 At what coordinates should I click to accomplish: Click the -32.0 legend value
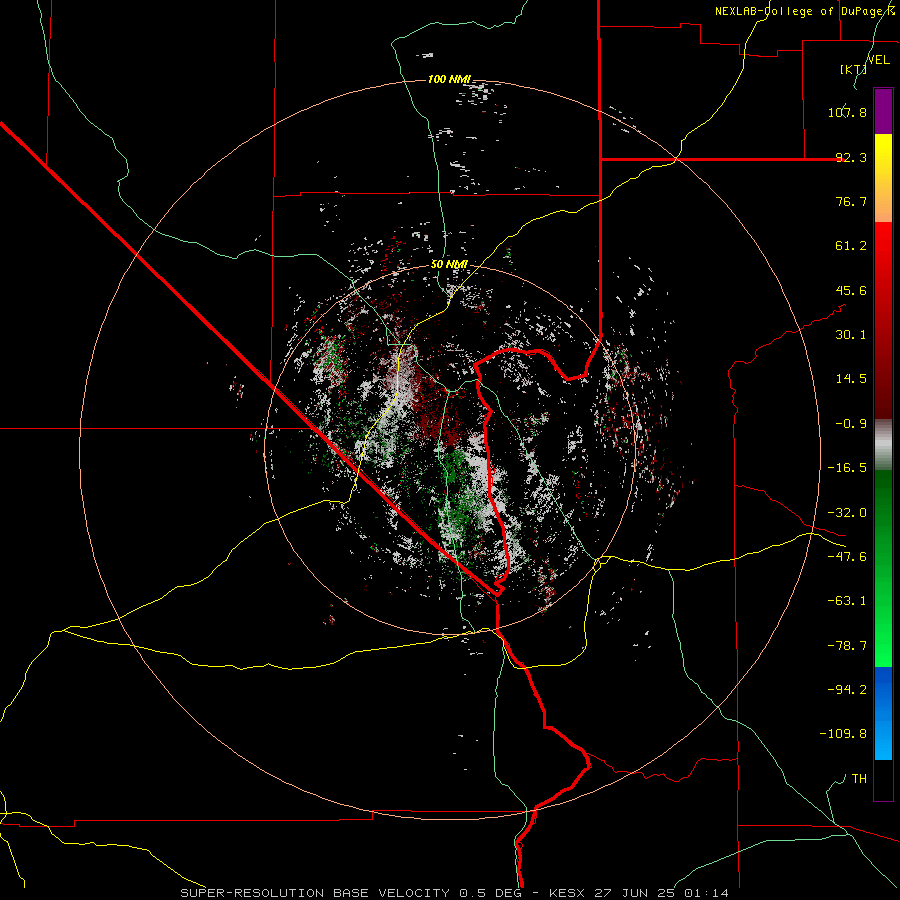coord(847,513)
